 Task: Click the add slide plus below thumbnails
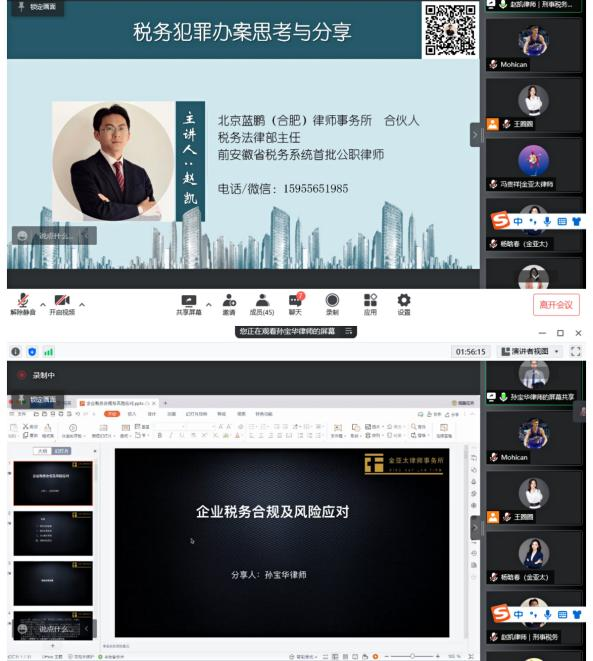point(53,645)
